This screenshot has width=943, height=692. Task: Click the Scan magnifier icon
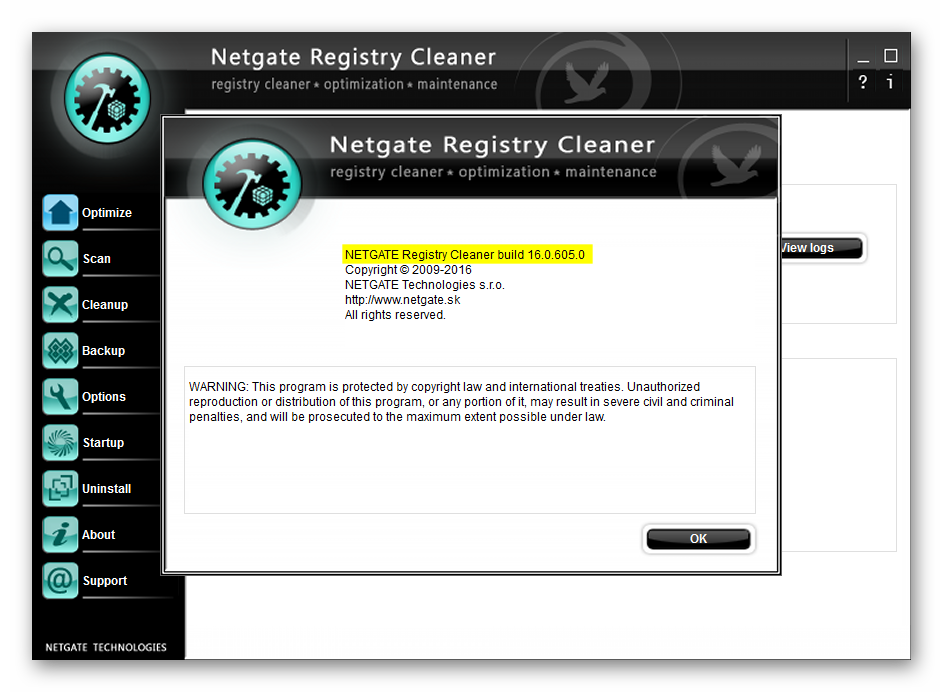(60, 259)
